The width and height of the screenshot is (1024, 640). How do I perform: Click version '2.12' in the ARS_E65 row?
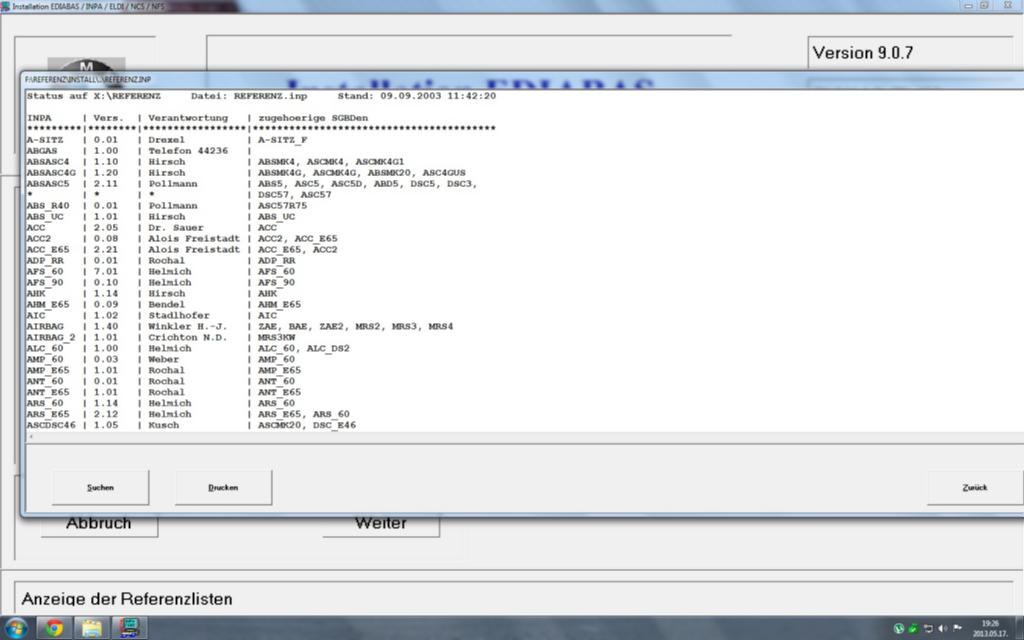[106, 414]
